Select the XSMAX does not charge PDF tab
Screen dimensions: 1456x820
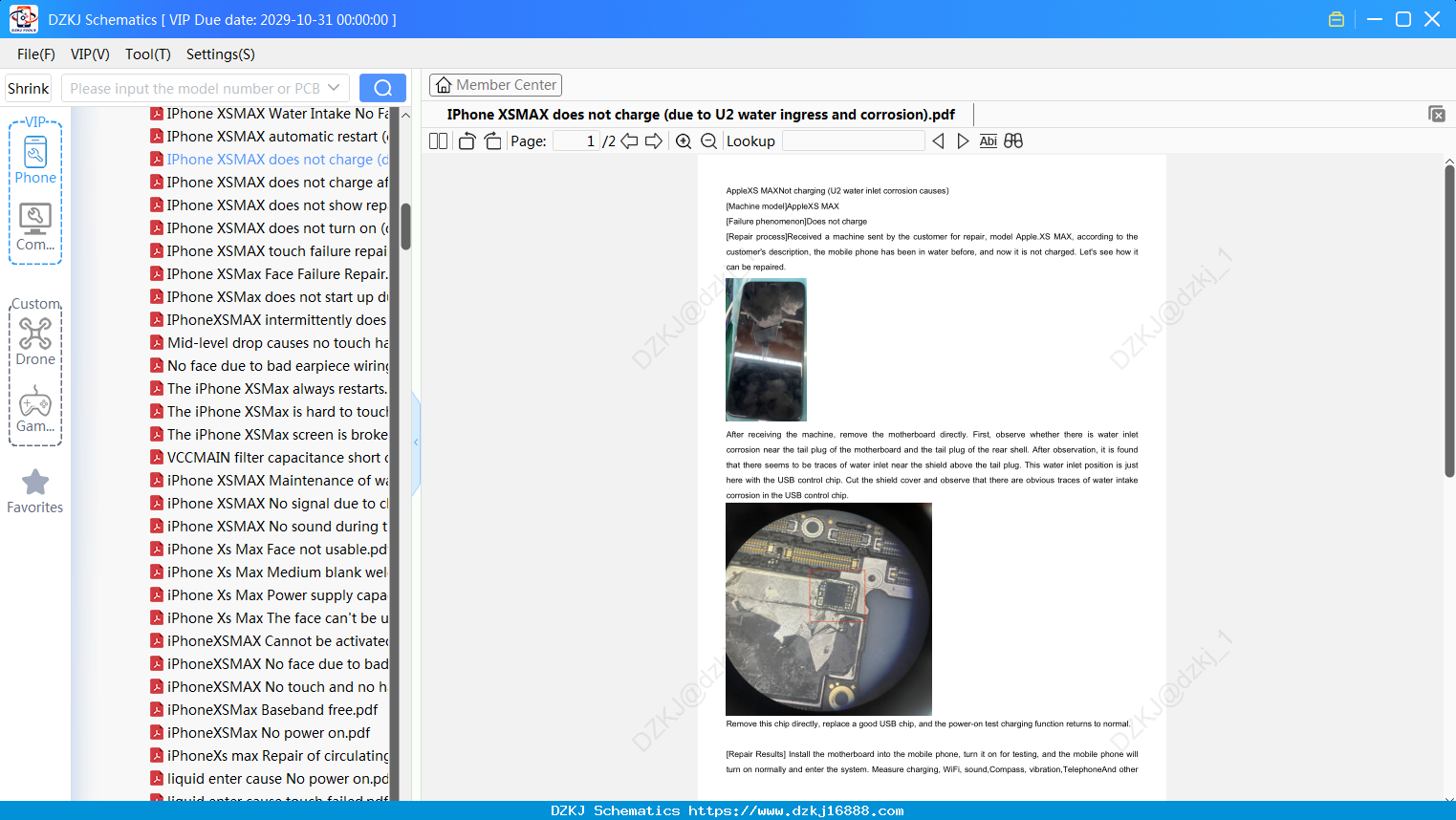point(701,115)
